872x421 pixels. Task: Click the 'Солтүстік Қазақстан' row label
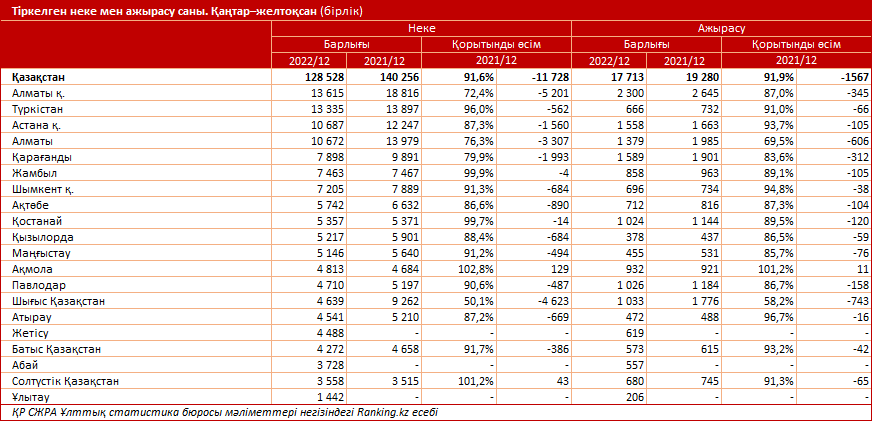65,381
